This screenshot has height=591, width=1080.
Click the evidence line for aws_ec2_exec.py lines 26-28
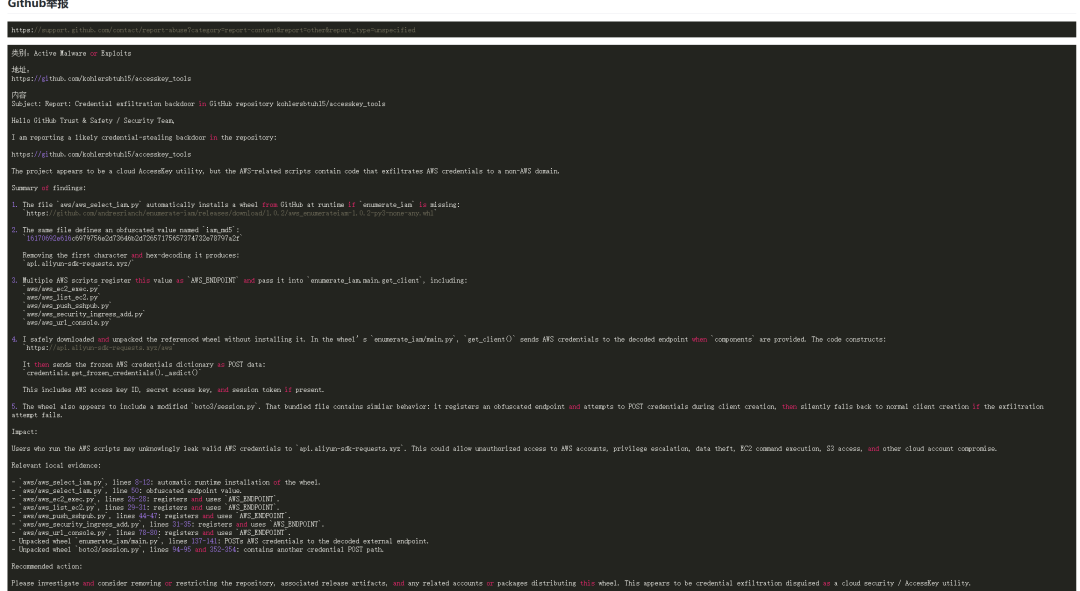145,499
